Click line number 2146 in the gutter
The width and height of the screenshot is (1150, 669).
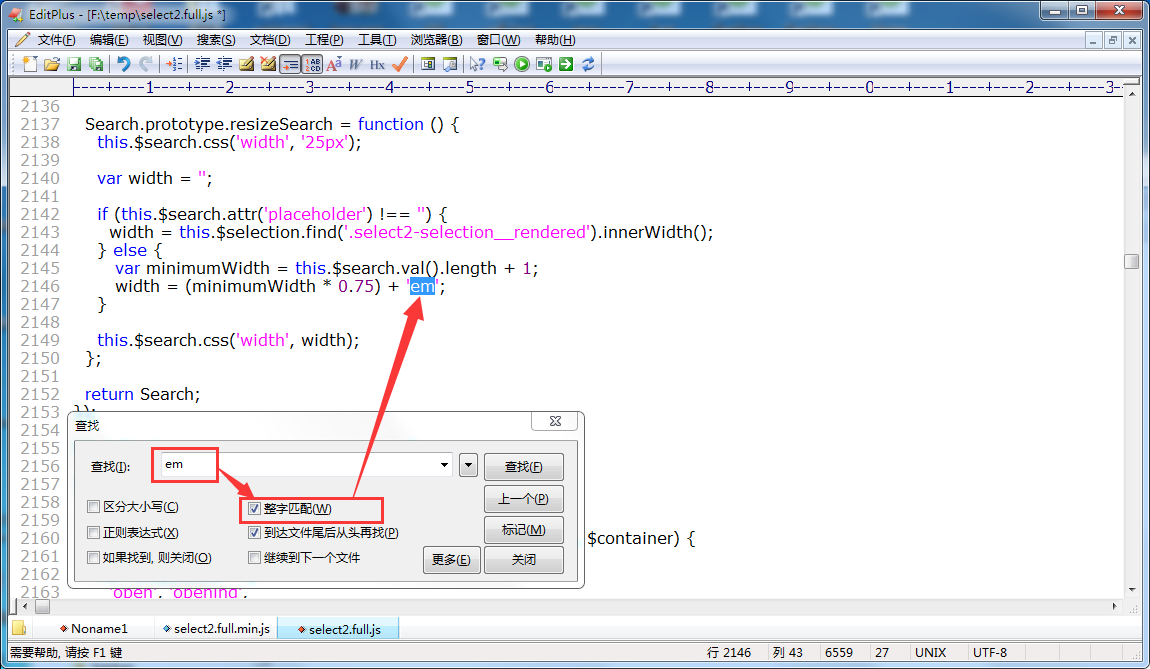(x=40, y=286)
